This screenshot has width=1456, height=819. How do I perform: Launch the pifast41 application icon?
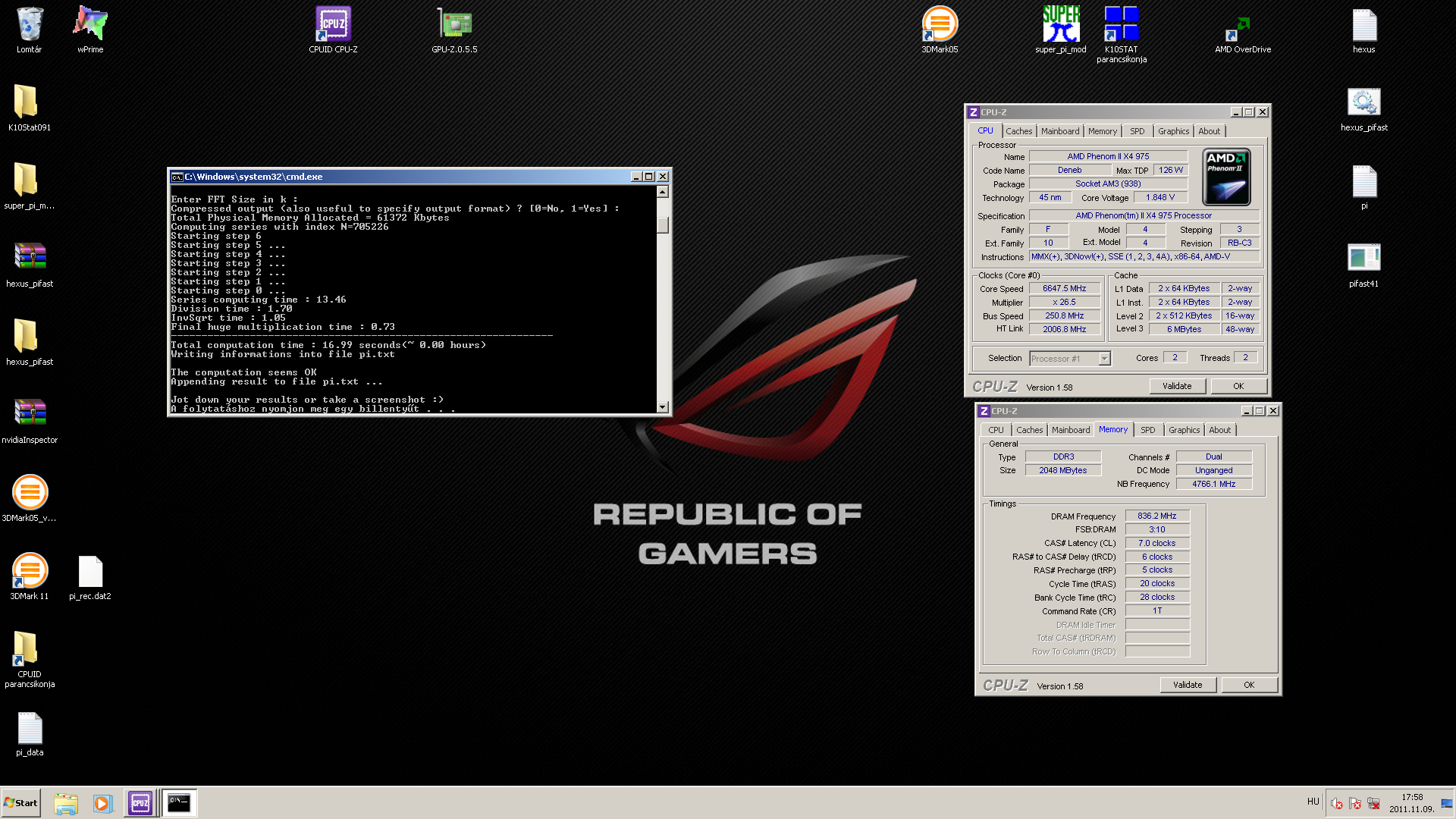tap(1364, 265)
